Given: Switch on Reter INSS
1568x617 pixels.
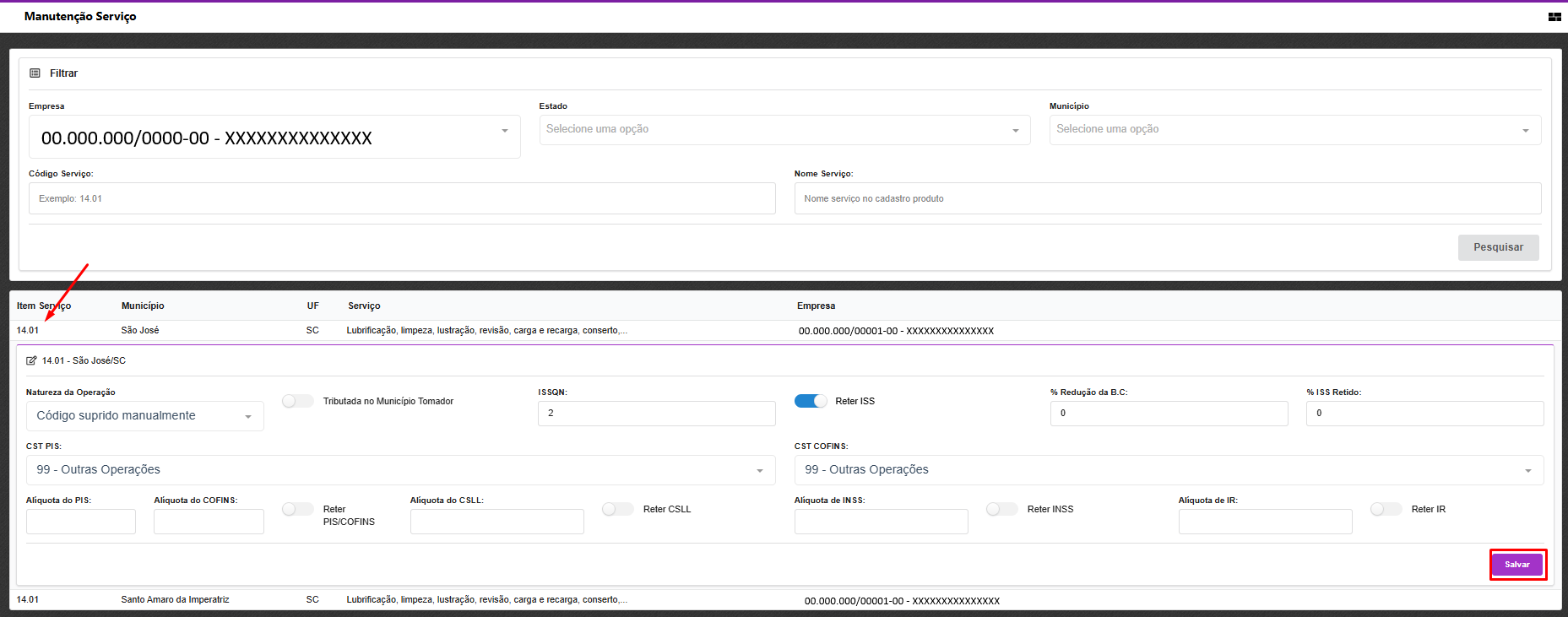Looking at the screenshot, I should click(x=1001, y=509).
